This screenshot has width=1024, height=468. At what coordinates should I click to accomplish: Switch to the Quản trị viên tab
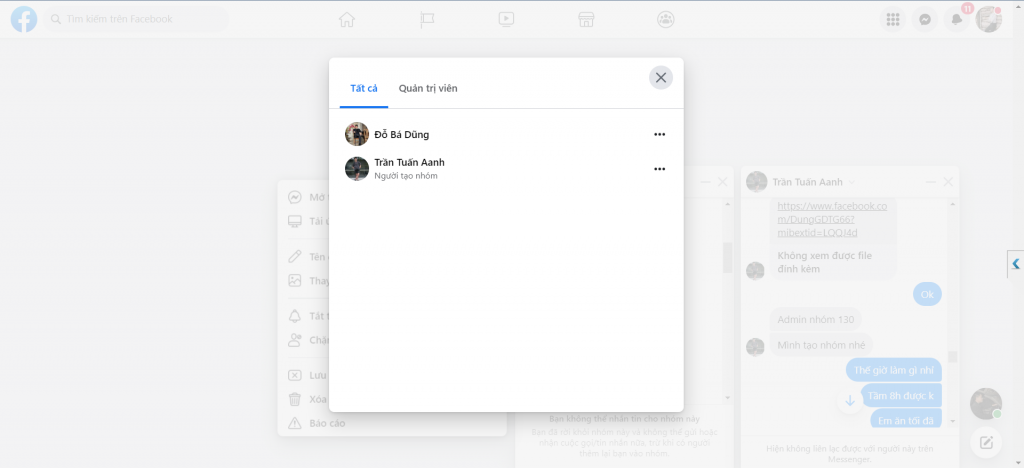point(428,89)
